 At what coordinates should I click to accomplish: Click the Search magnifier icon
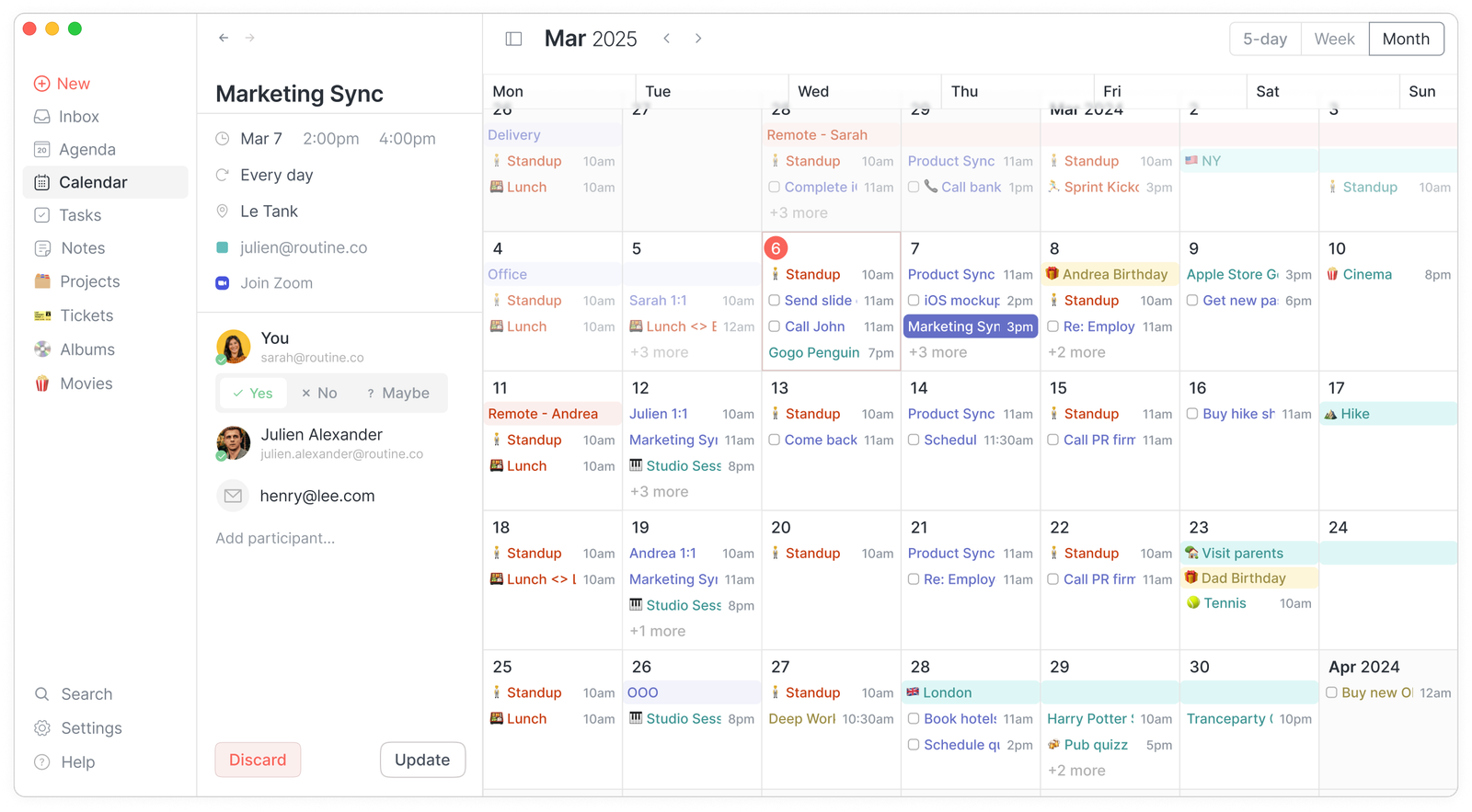tap(42, 694)
